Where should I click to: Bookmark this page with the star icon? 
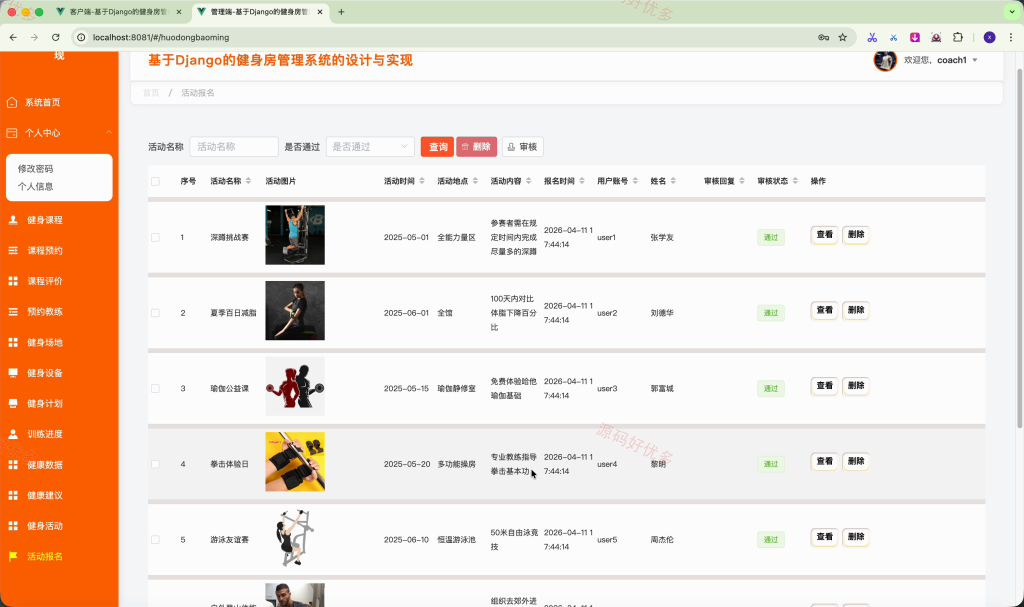pyautogui.click(x=842, y=37)
